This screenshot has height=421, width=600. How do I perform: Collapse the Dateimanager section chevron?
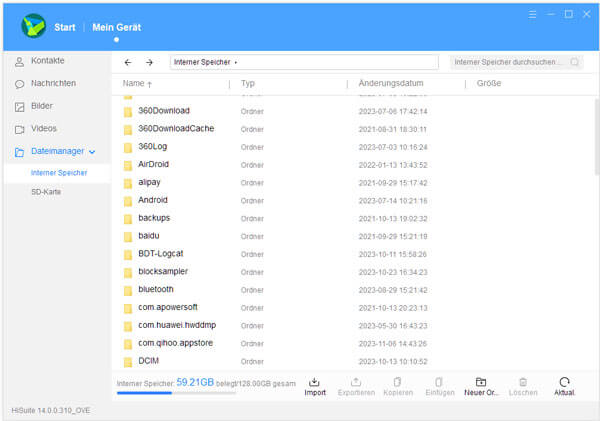(93, 152)
